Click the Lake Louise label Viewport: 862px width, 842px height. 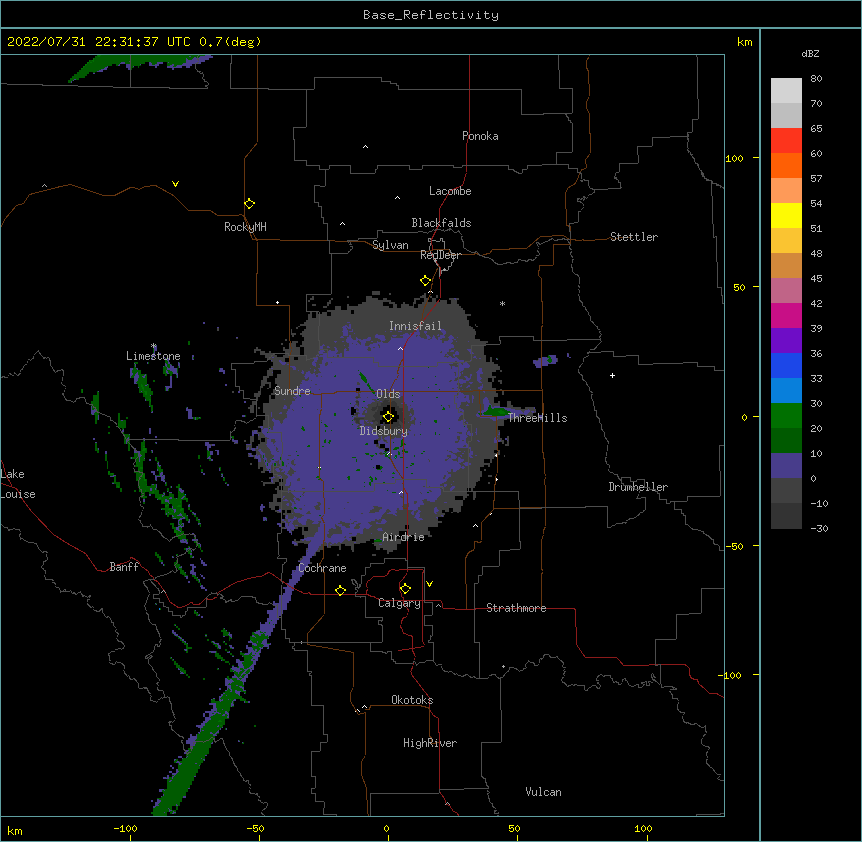[18, 484]
